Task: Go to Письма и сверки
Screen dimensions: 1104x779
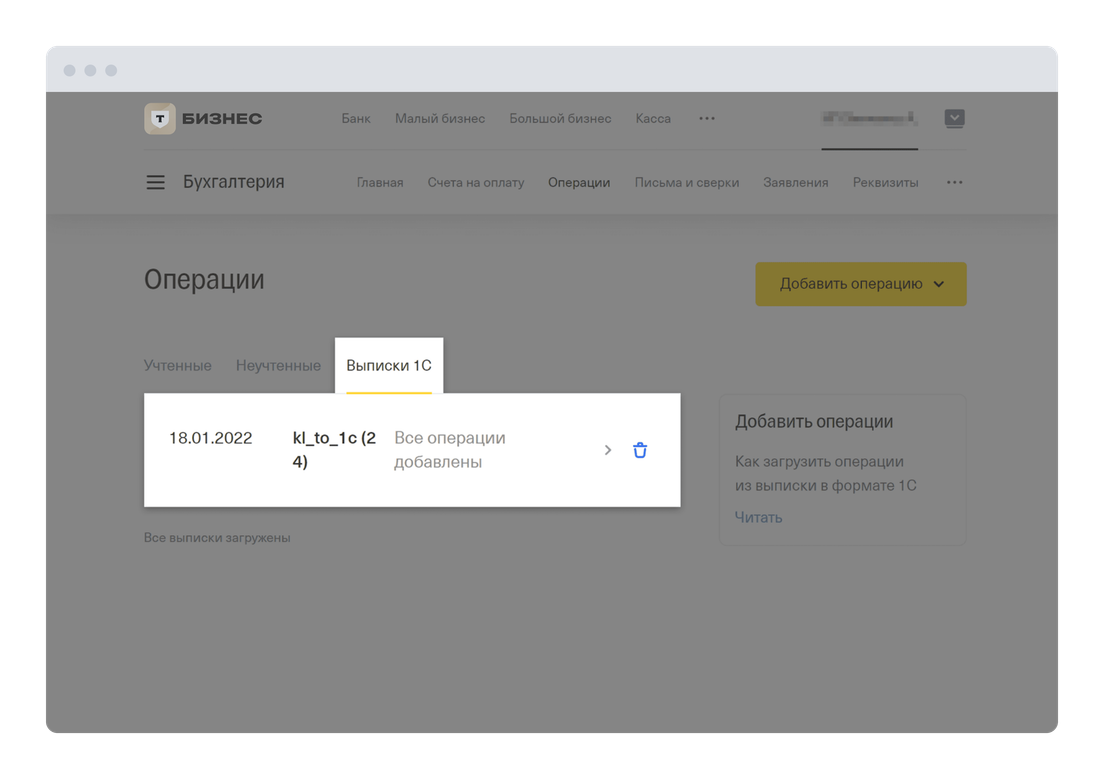Action: click(686, 183)
